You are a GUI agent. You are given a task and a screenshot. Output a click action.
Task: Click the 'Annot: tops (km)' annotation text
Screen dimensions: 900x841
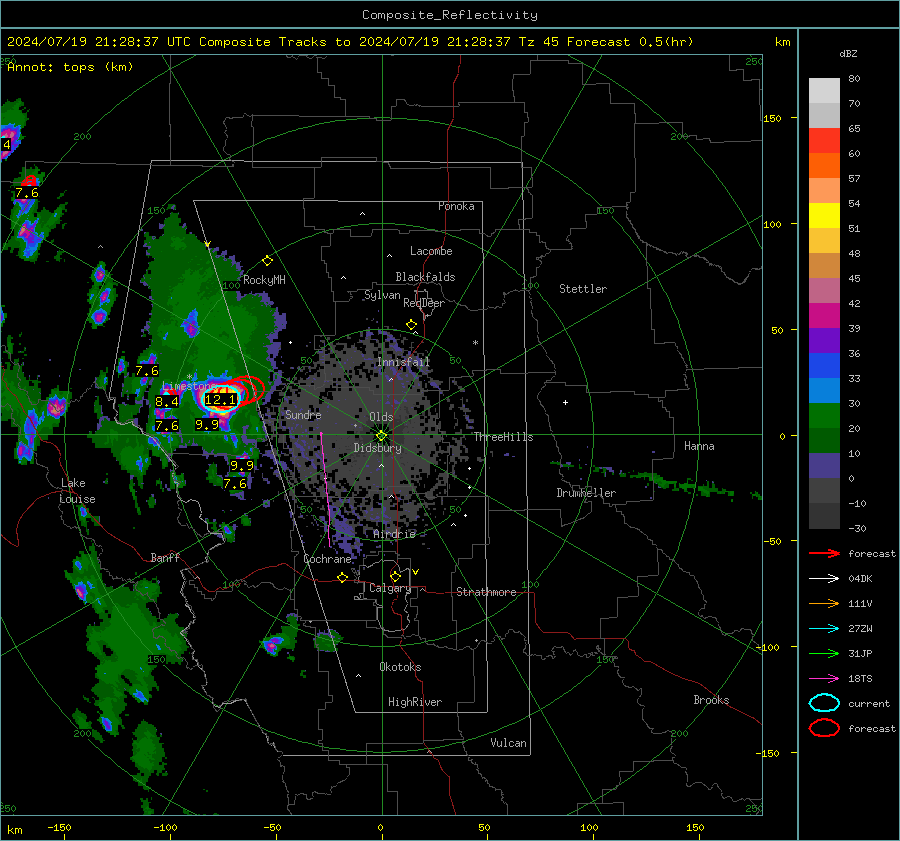(x=71, y=67)
